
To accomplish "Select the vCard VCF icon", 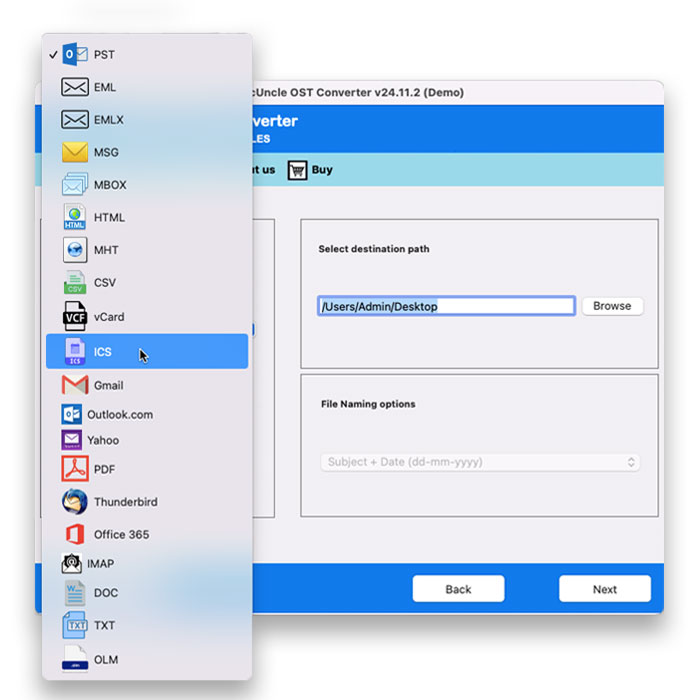I will coord(76,317).
